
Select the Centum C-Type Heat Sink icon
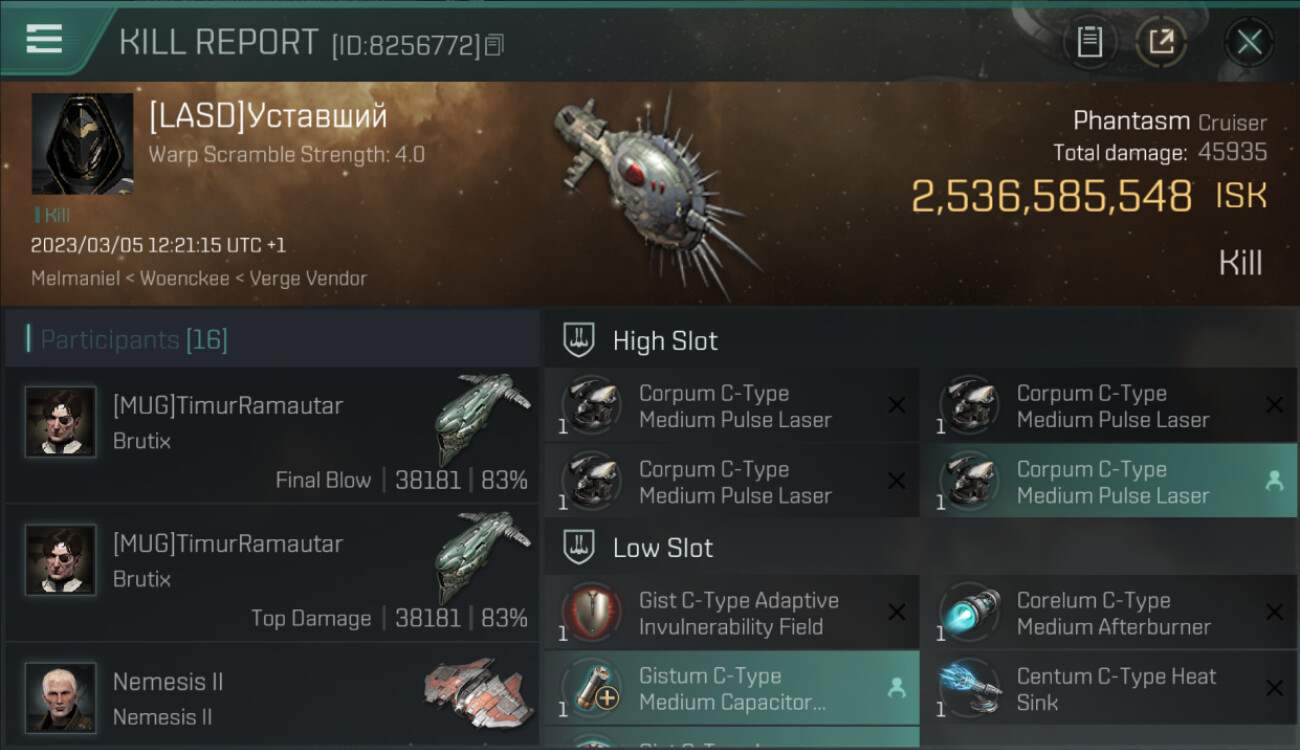pyautogui.click(x=969, y=688)
